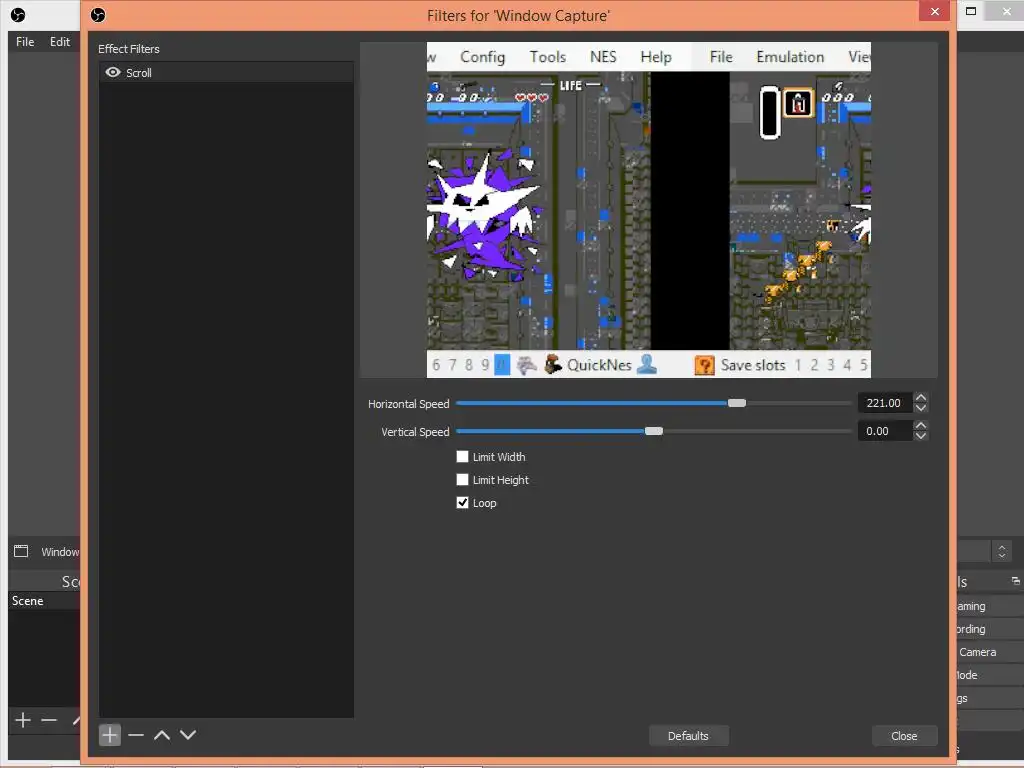Add a scene with plus icon in OBS main window

23,720
